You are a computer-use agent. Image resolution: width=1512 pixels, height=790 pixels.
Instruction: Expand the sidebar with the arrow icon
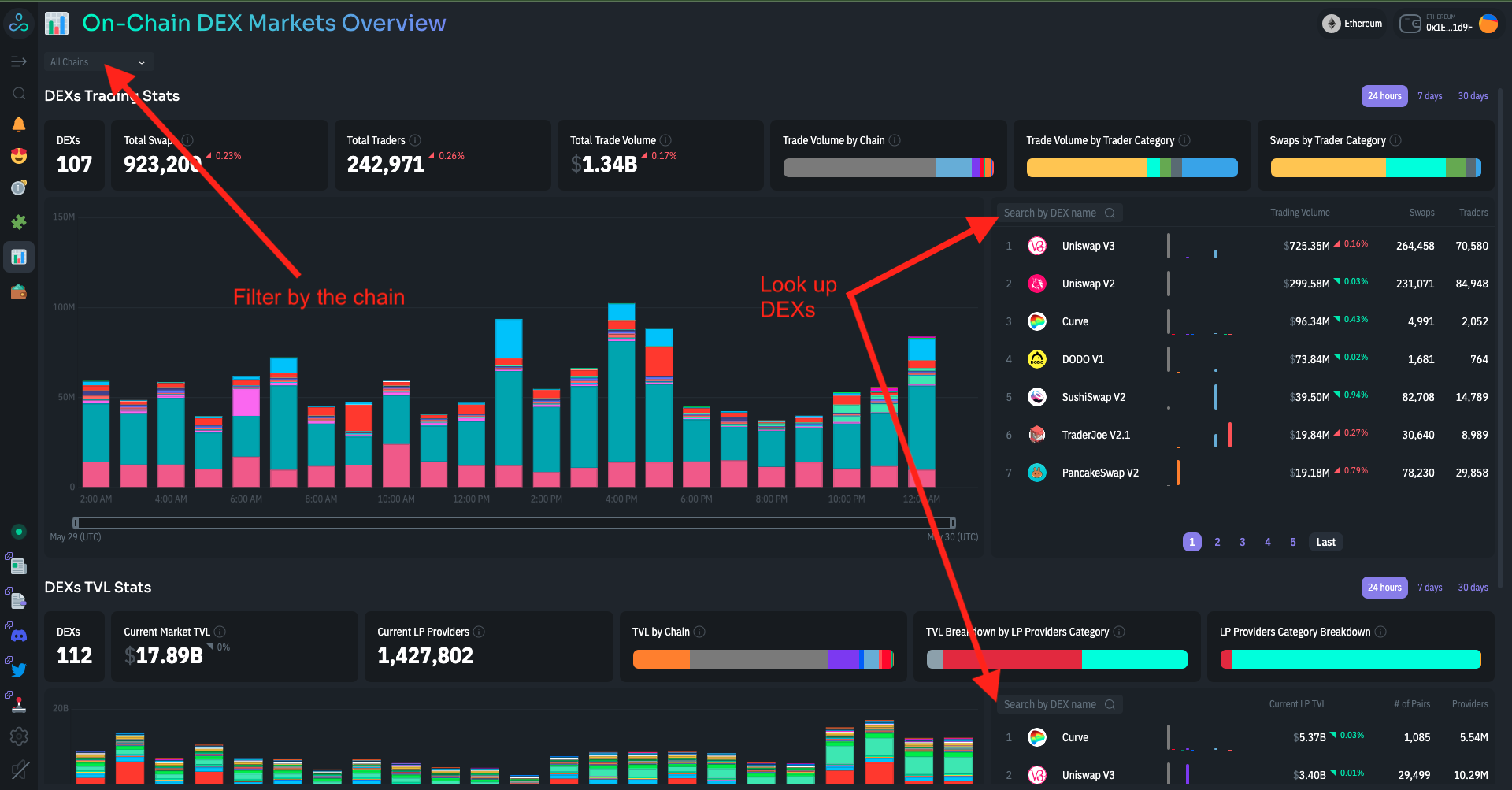[19, 61]
